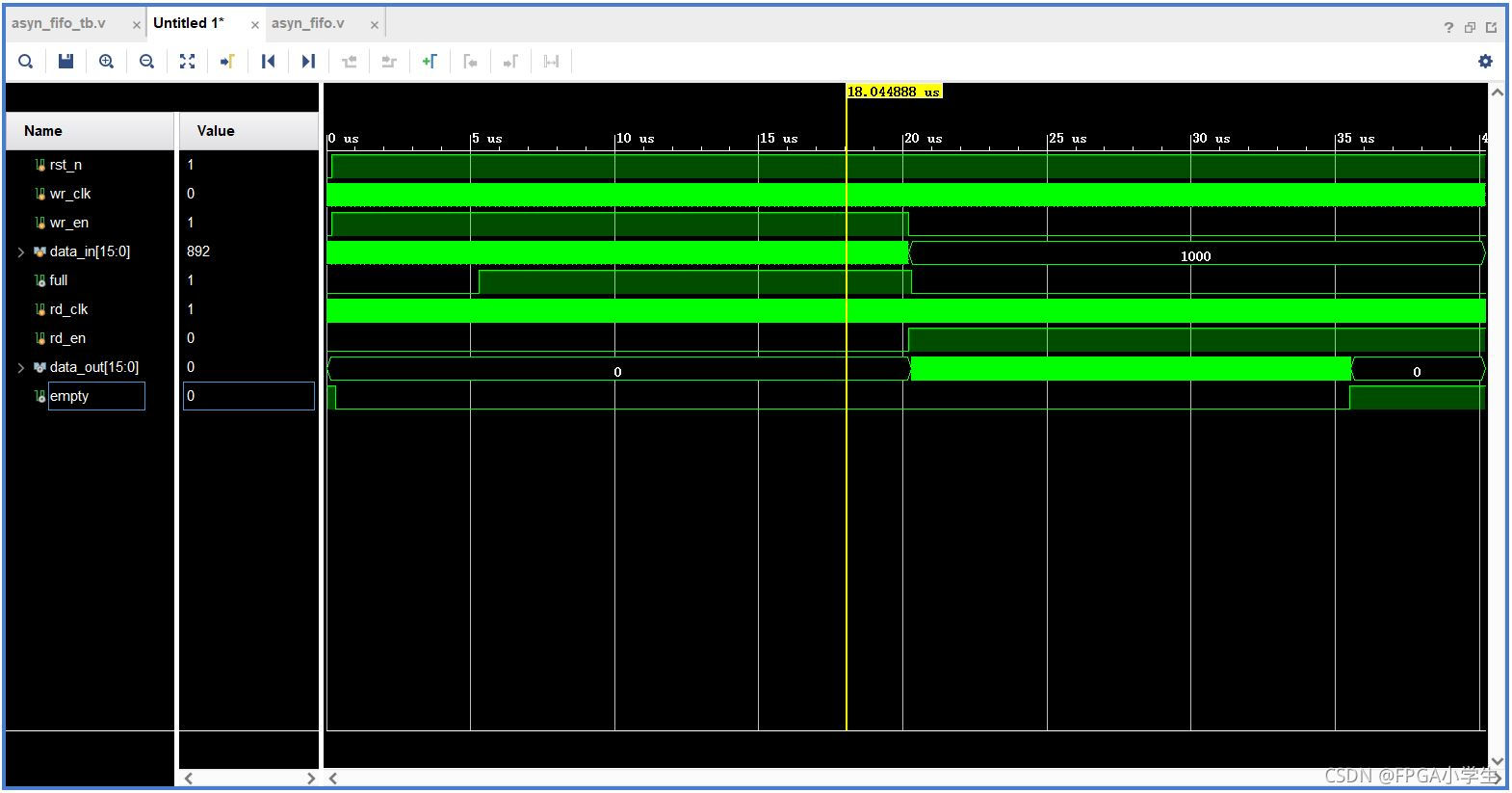Zoom in on the waveform
The height and width of the screenshot is (793, 1512).
pos(106,62)
